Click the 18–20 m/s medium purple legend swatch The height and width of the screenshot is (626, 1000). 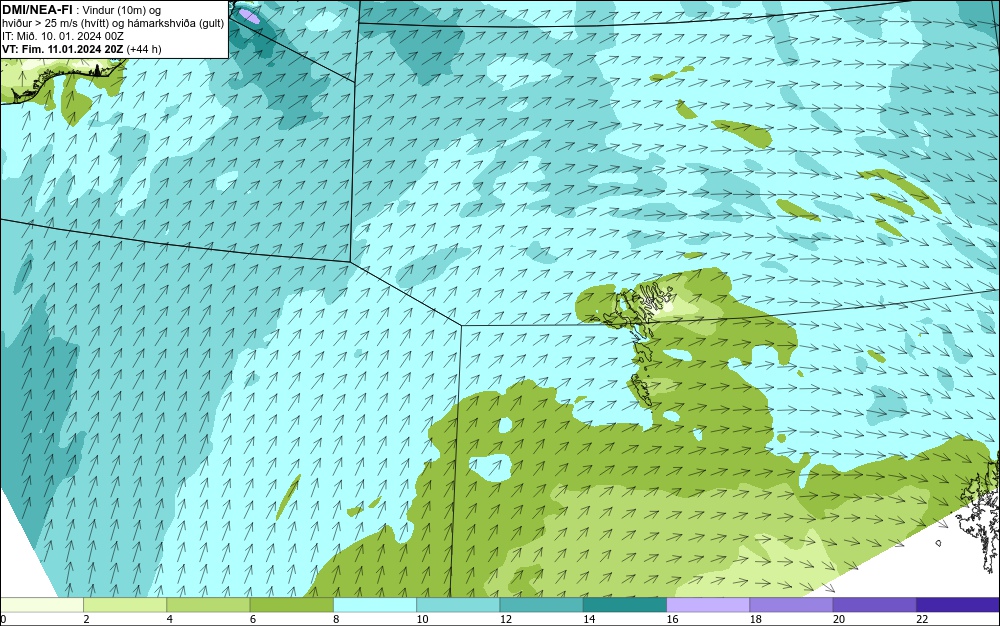click(x=791, y=604)
